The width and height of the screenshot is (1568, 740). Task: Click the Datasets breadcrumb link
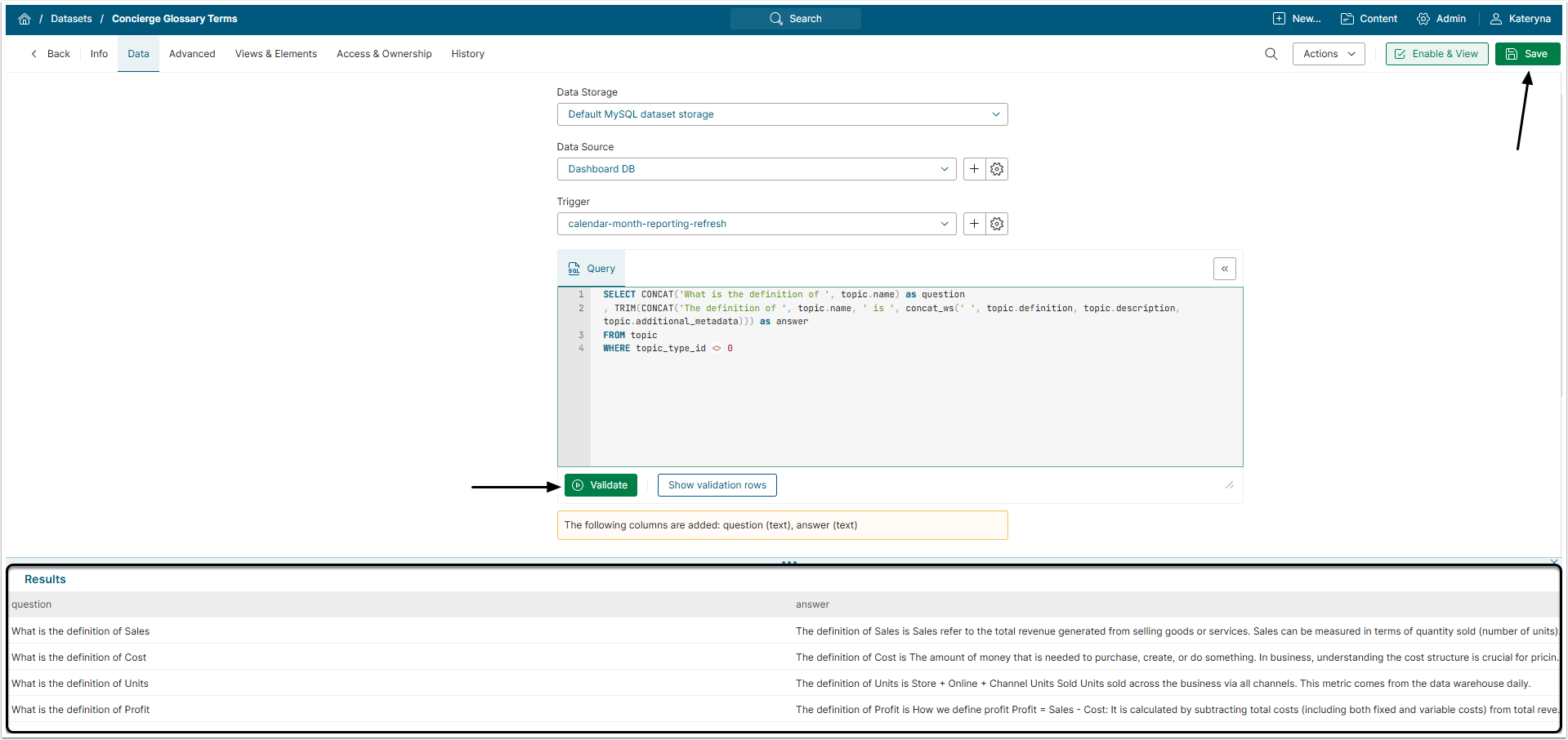coord(71,19)
